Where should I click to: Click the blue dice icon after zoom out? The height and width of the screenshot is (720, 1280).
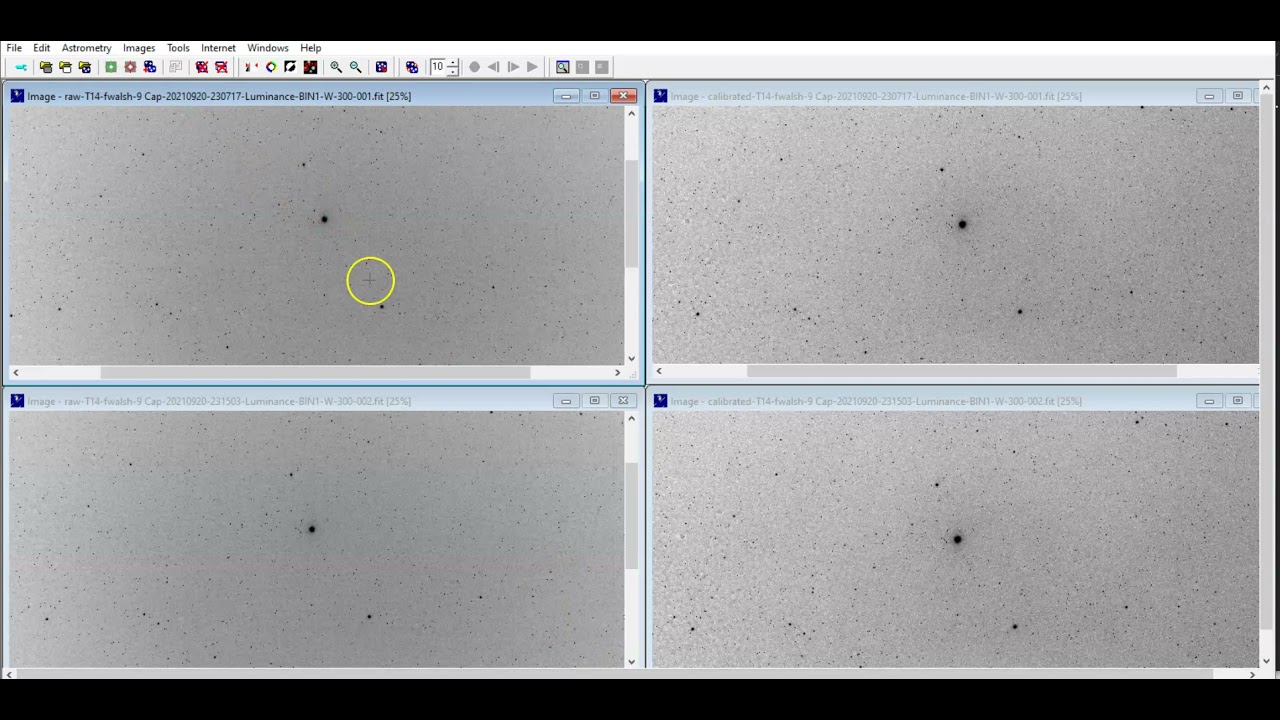[381, 67]
